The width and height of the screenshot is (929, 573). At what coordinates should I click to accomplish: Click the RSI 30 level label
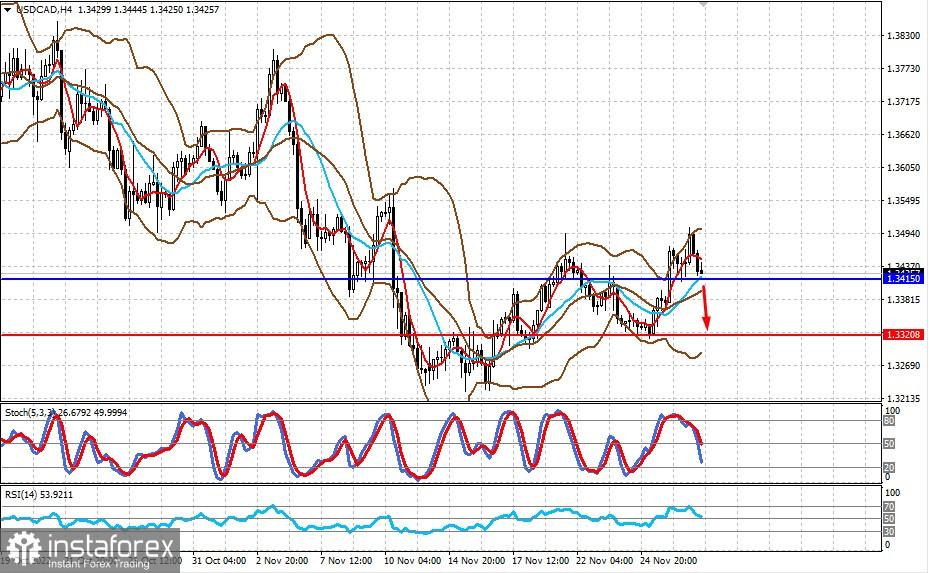point(889,532)
